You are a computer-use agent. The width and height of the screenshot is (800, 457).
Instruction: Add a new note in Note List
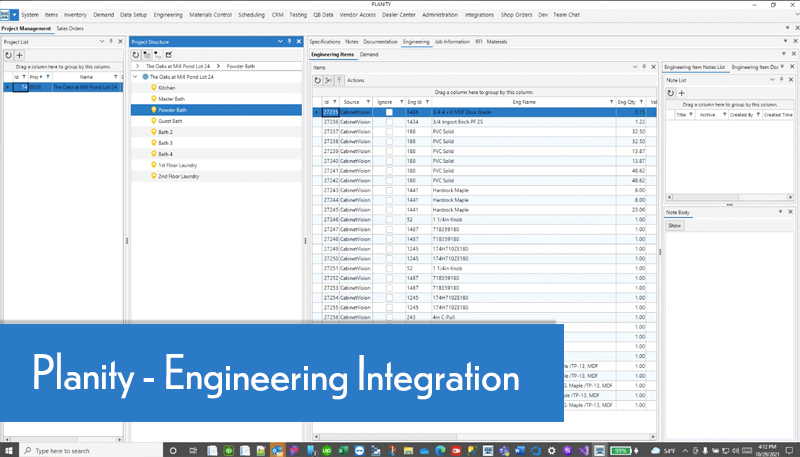click(681, 93)
